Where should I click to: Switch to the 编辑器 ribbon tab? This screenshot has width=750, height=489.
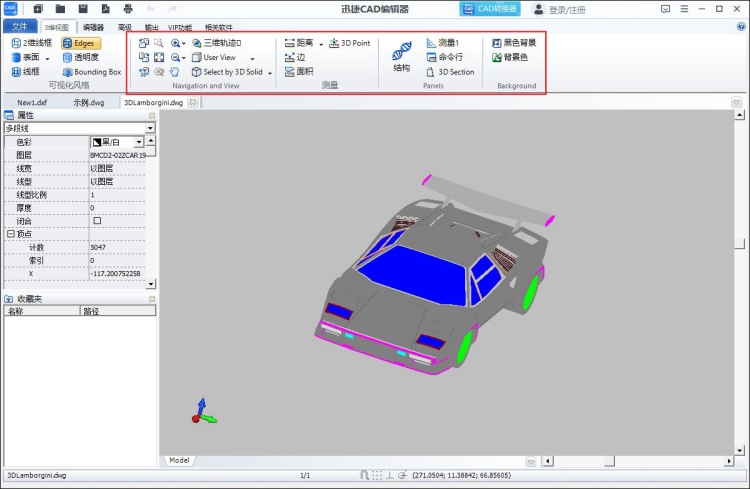click(93, 27)
